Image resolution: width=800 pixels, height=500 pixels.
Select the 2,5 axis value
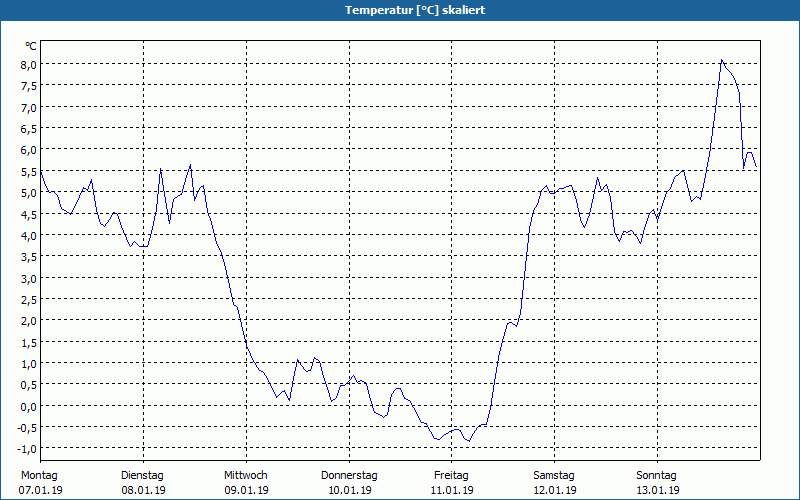[29, 299]
